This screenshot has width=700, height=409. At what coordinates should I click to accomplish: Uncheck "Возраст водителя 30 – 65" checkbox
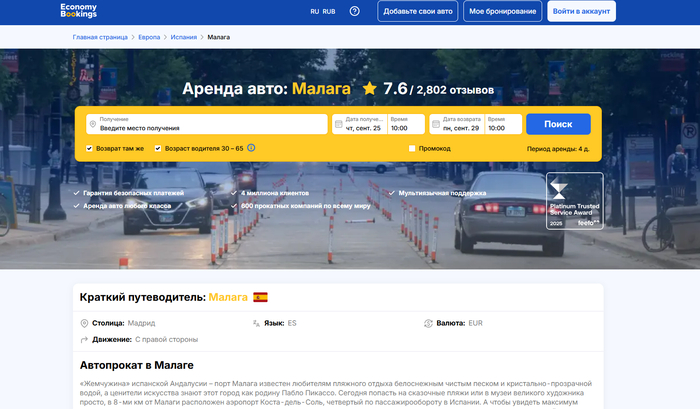[x=158, y=148]
